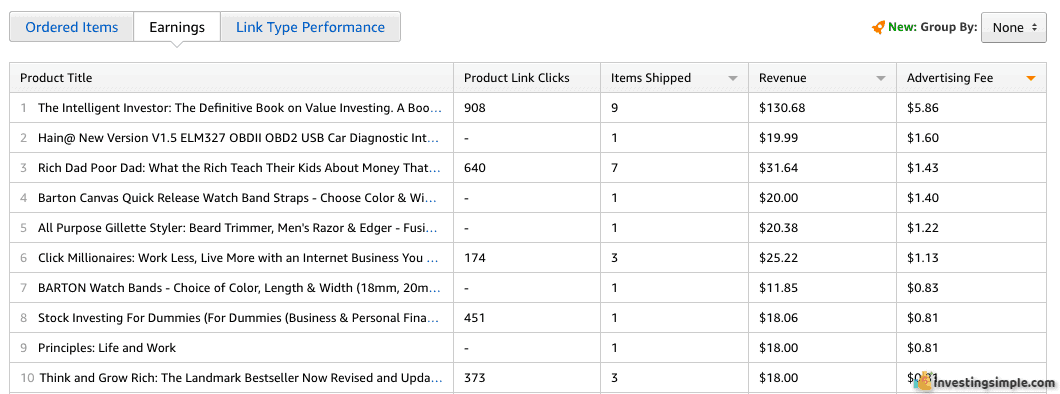This screenshot has width=1060, height=394.
Task: Open Click Millionaires product title
Action: coord(238,257)
